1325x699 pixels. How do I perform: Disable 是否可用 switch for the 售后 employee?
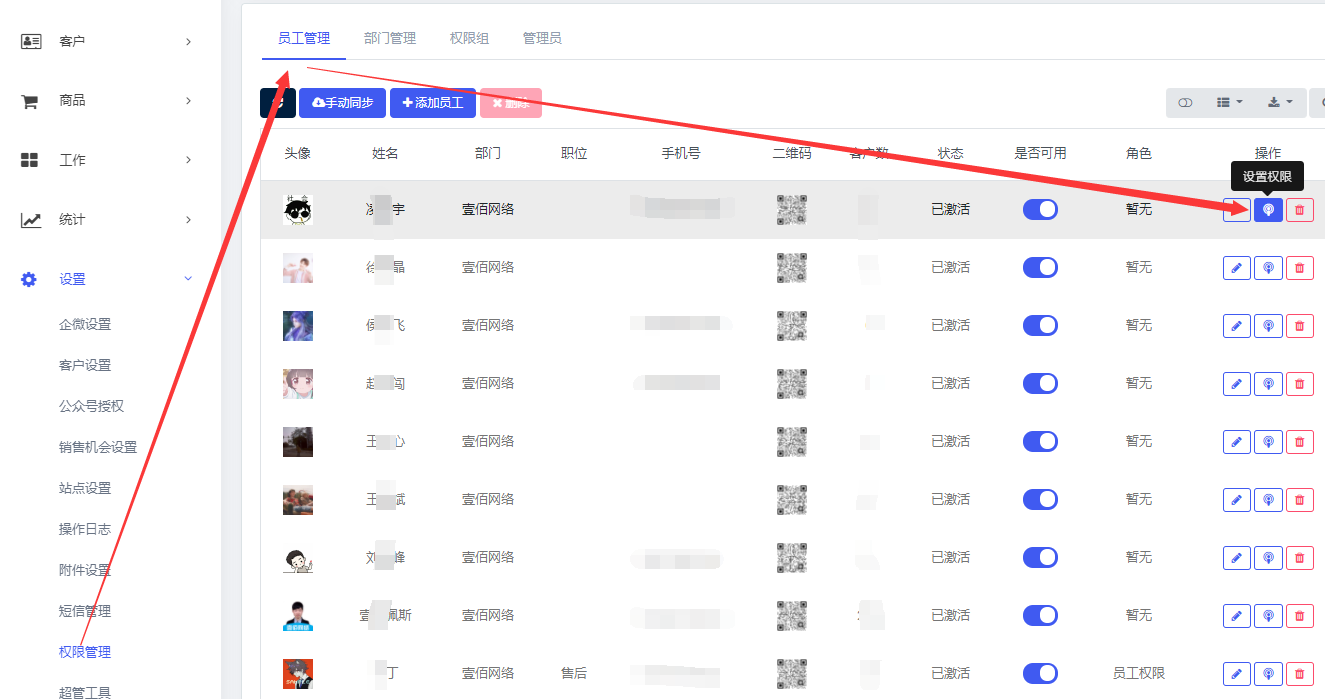(1040, 674)
